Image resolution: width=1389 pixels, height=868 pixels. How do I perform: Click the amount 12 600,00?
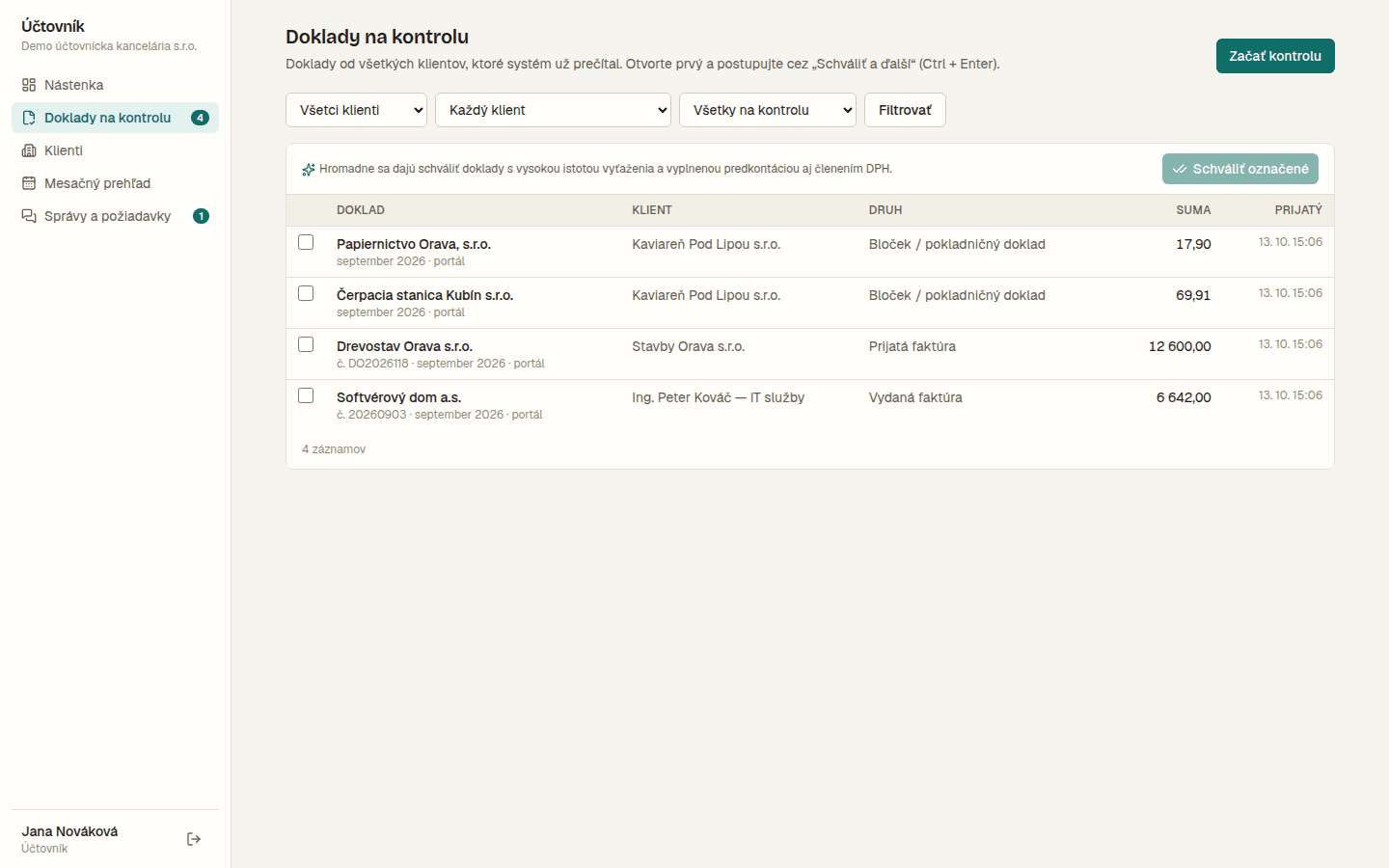pos(1180,346)
